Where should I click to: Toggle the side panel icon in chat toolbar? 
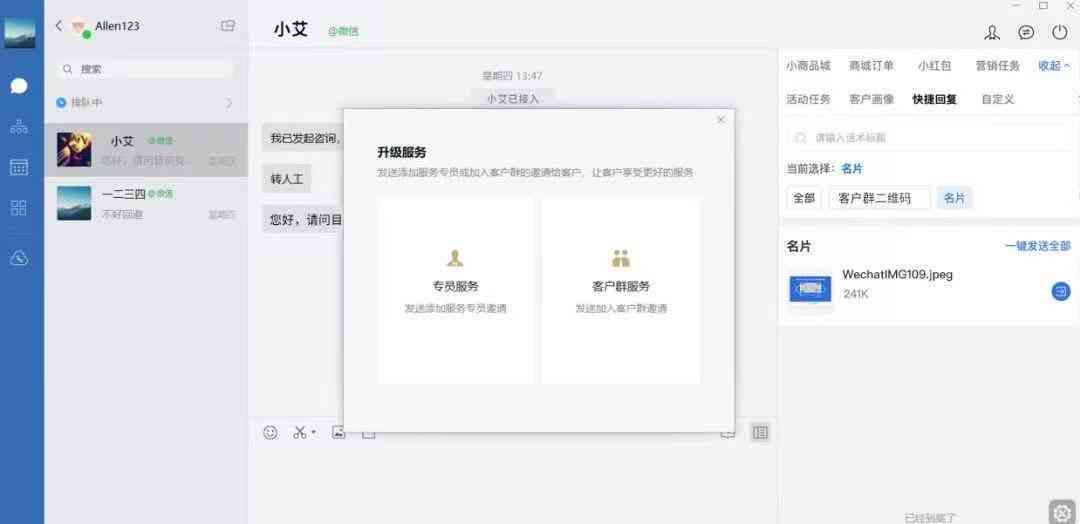click(760, 432)
